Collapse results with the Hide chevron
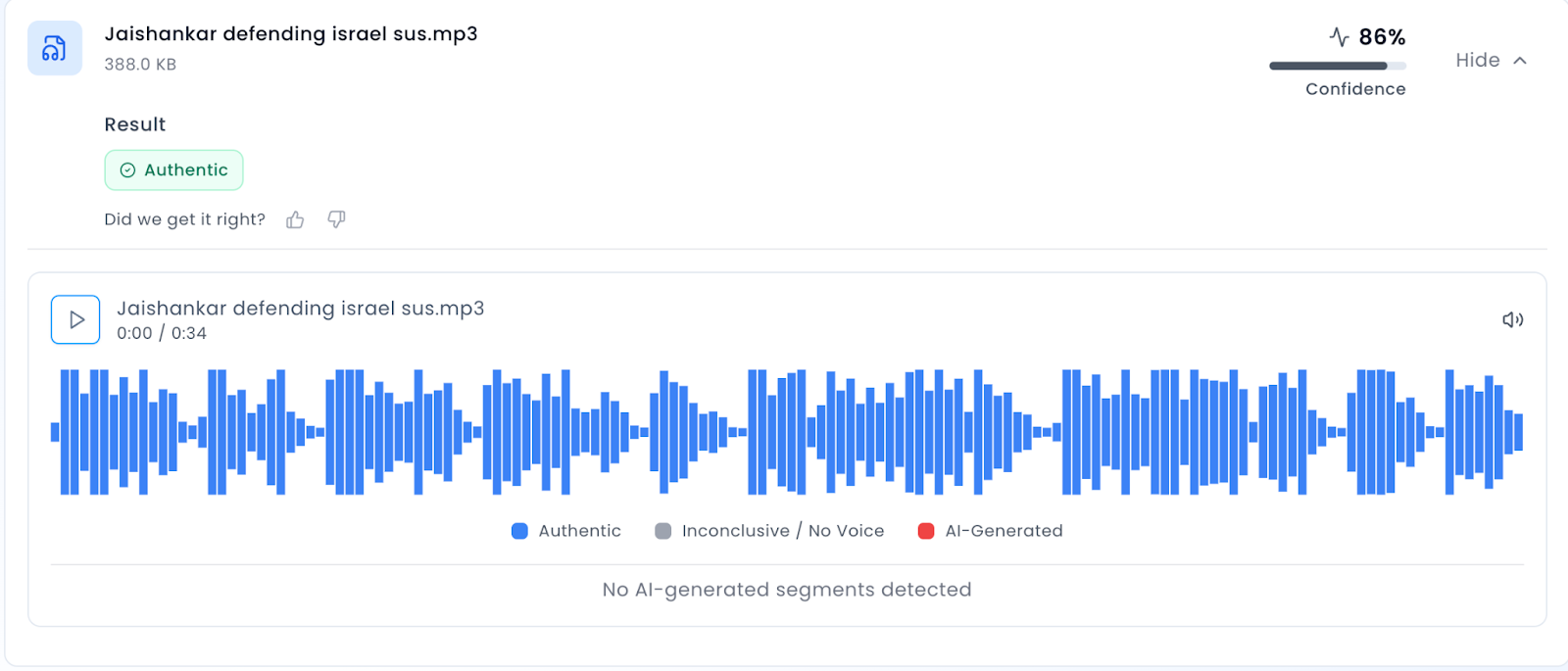The height and width of the screenshot is (671, 1568). [1520, 61]
